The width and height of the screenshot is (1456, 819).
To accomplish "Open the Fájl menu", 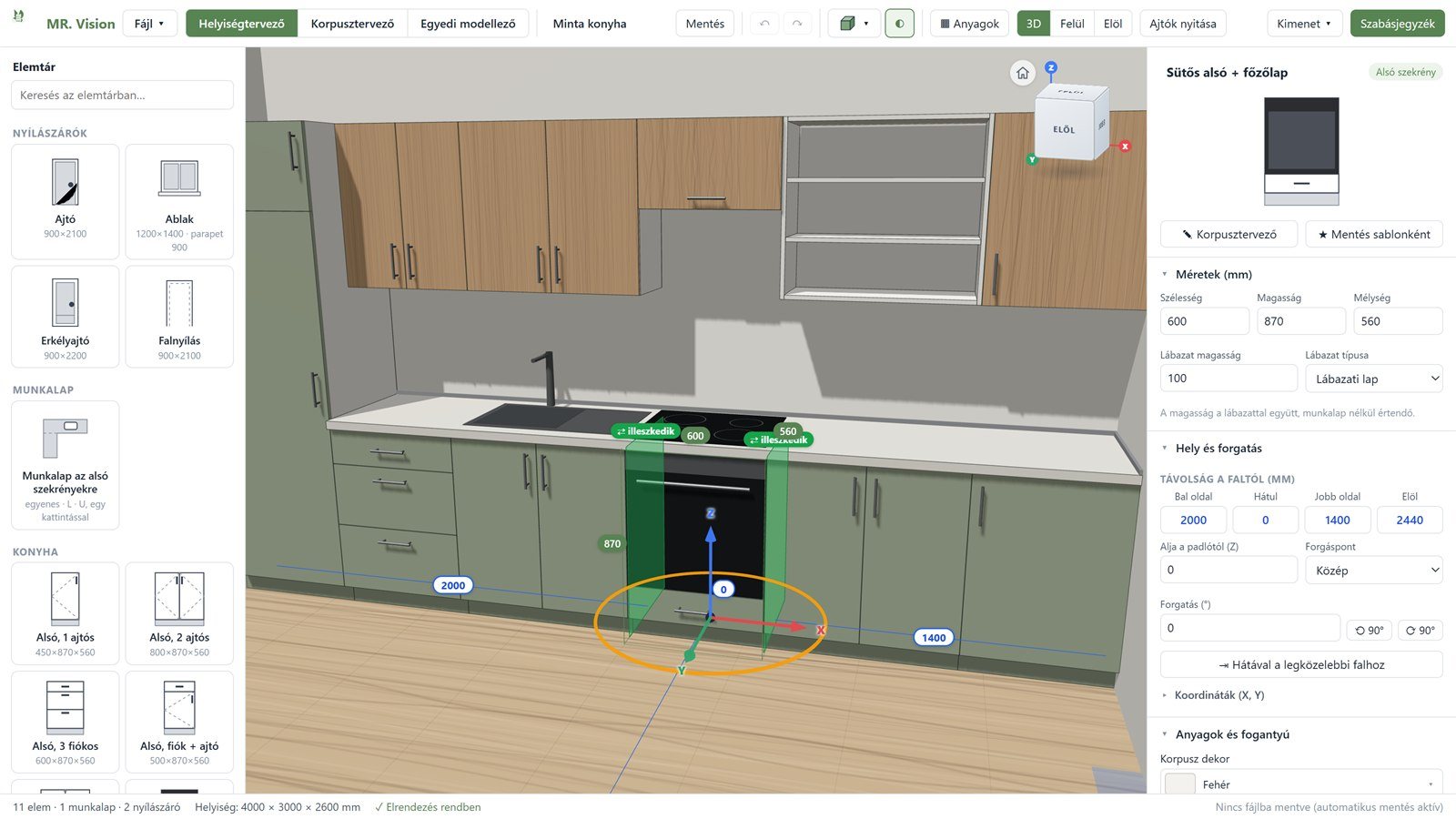I will (149, 24).
